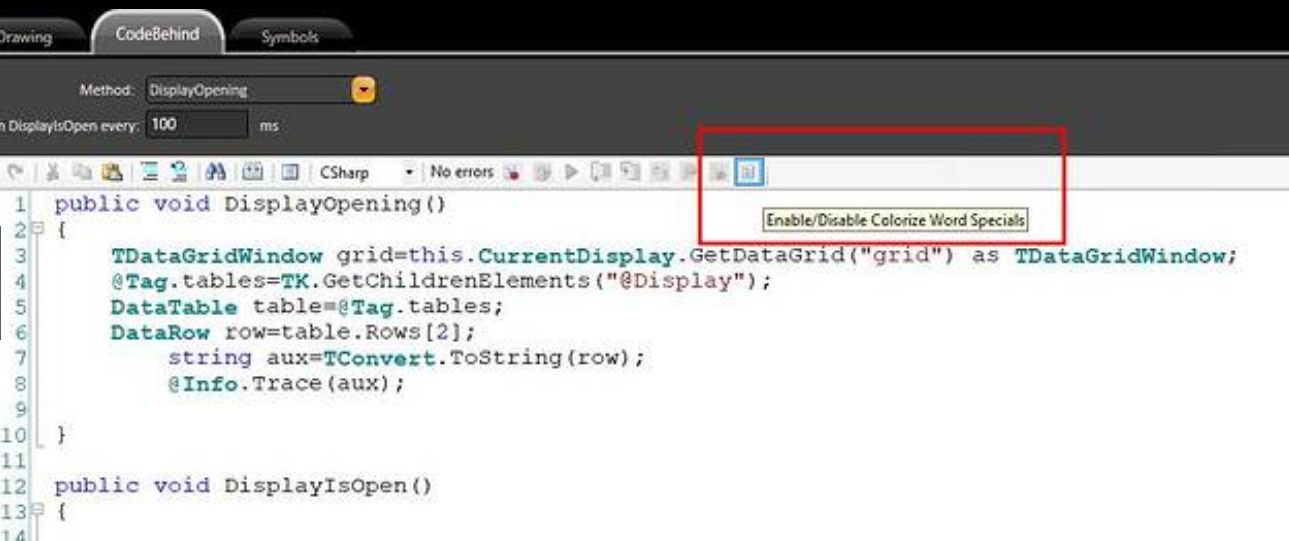Click the No errors status label
Viewport: 1289px width, 541px height.
461,172
